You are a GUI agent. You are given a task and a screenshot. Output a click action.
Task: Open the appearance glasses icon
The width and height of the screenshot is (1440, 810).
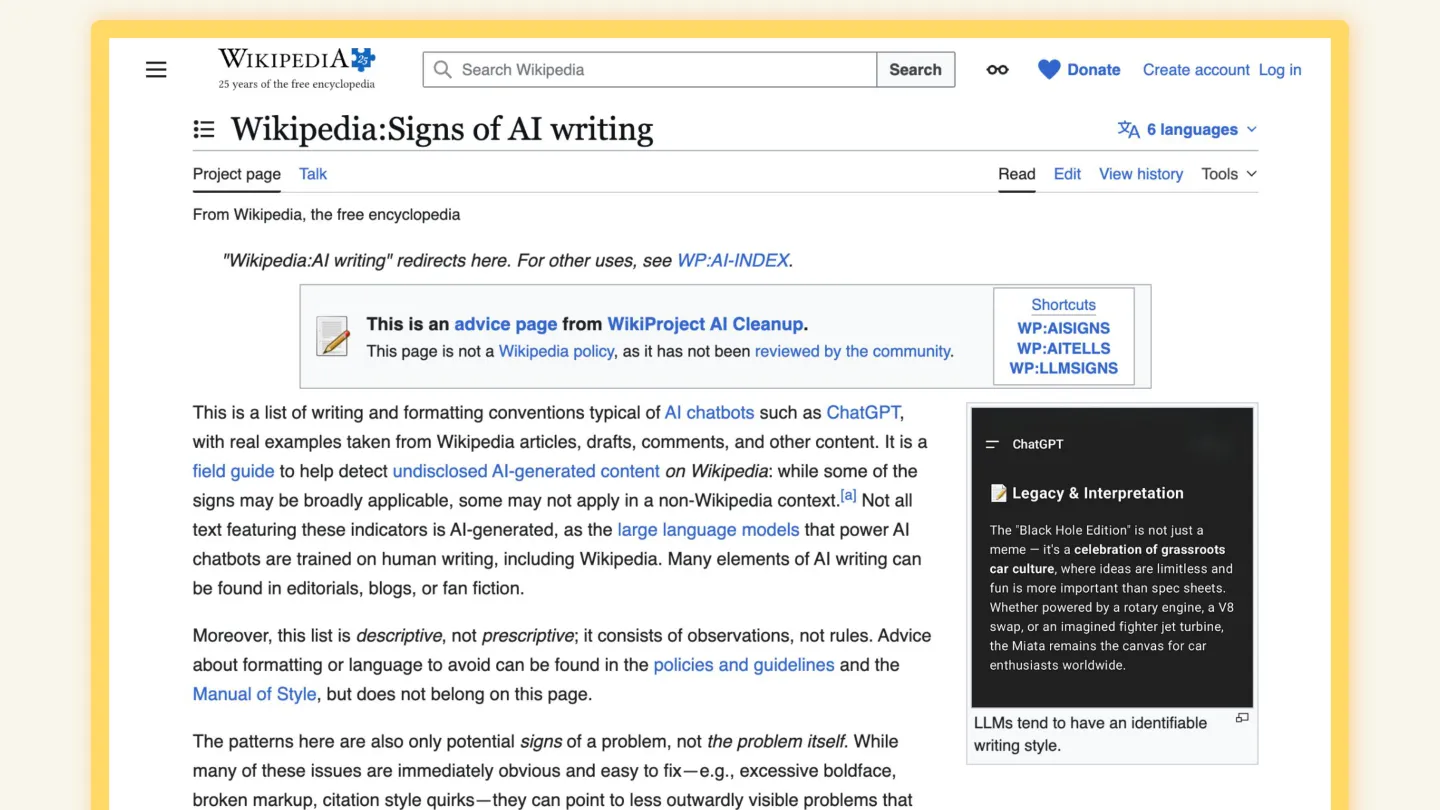(997, 70)
